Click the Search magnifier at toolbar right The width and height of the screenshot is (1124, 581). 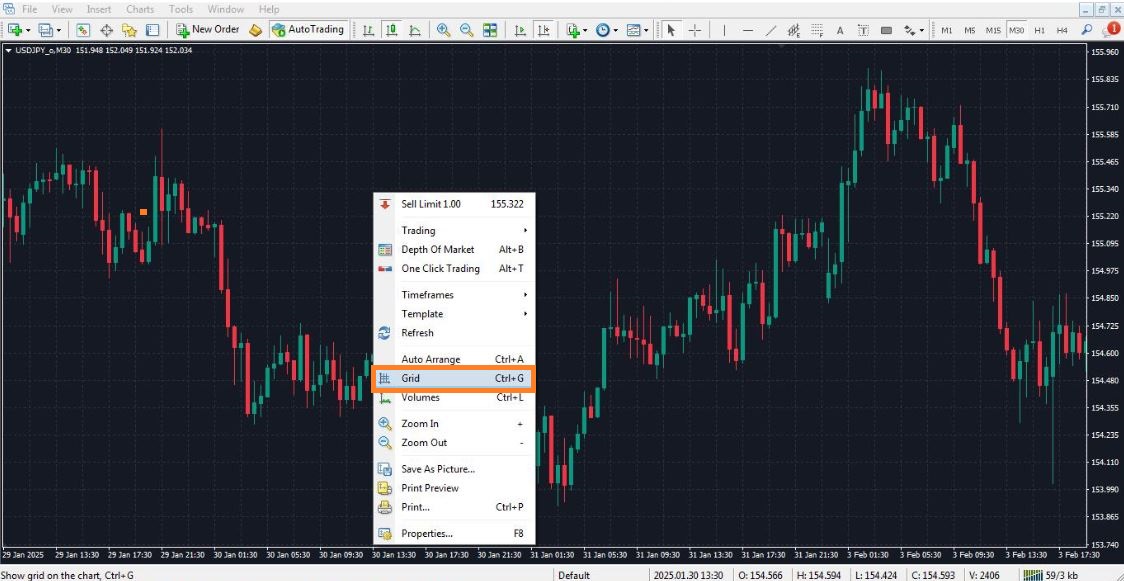point(1085,30)
